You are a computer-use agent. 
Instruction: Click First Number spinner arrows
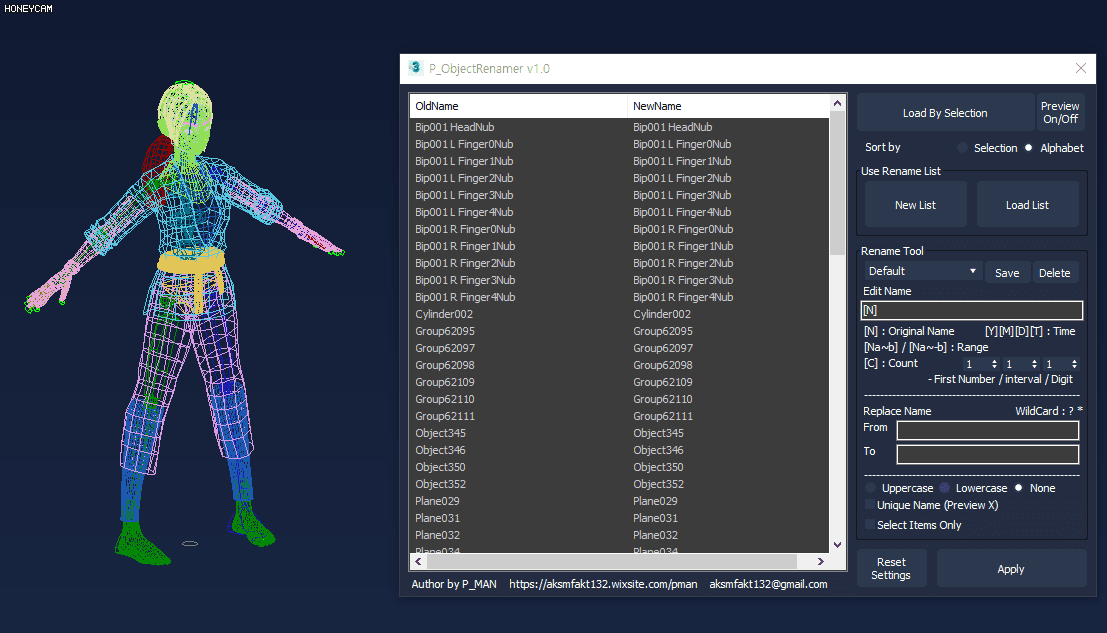994,364
